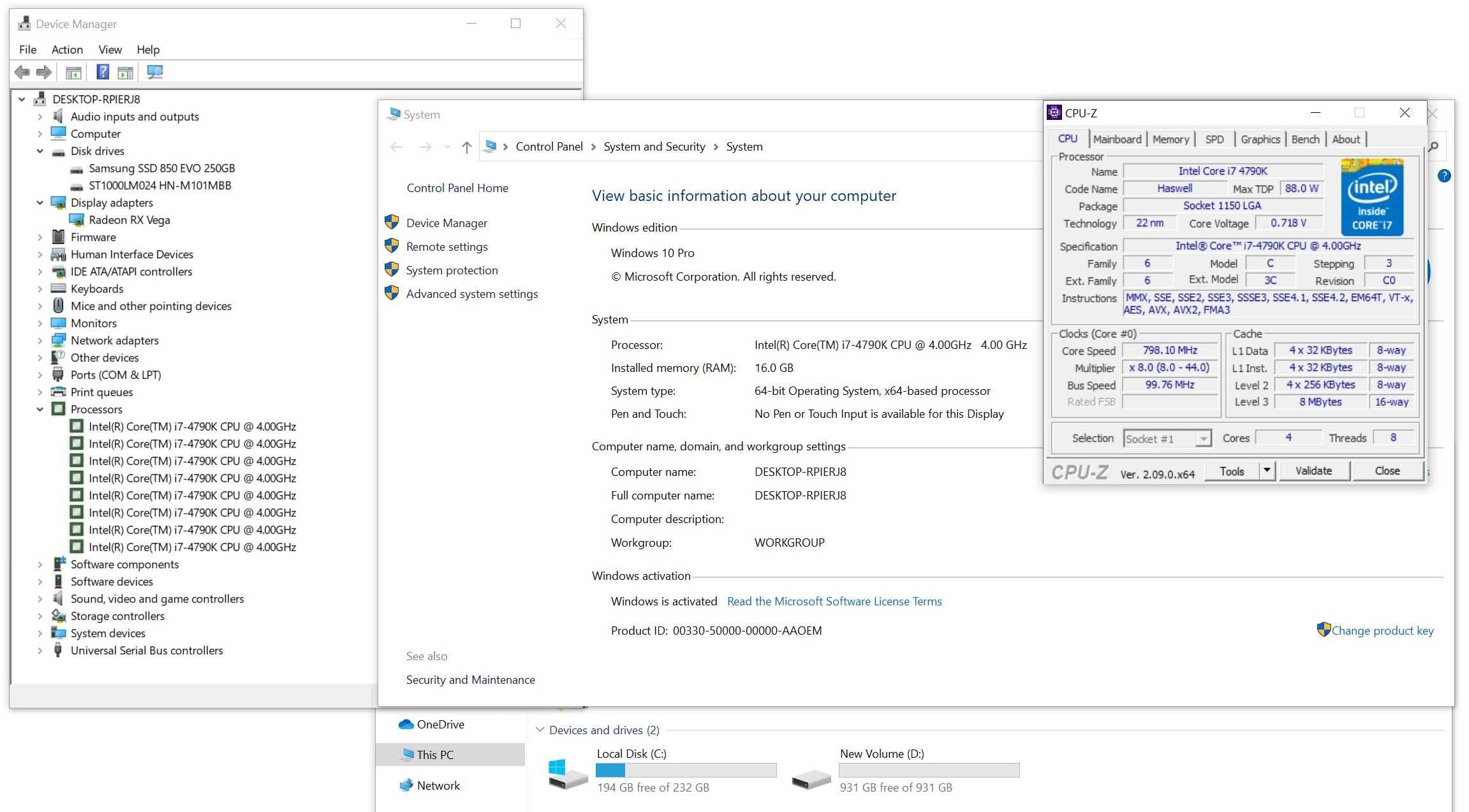The width and height of the screenshot is (1469, 812).
Task: Click Back arrow in Device Manager toolbar
Action: [x=22, y=72]
